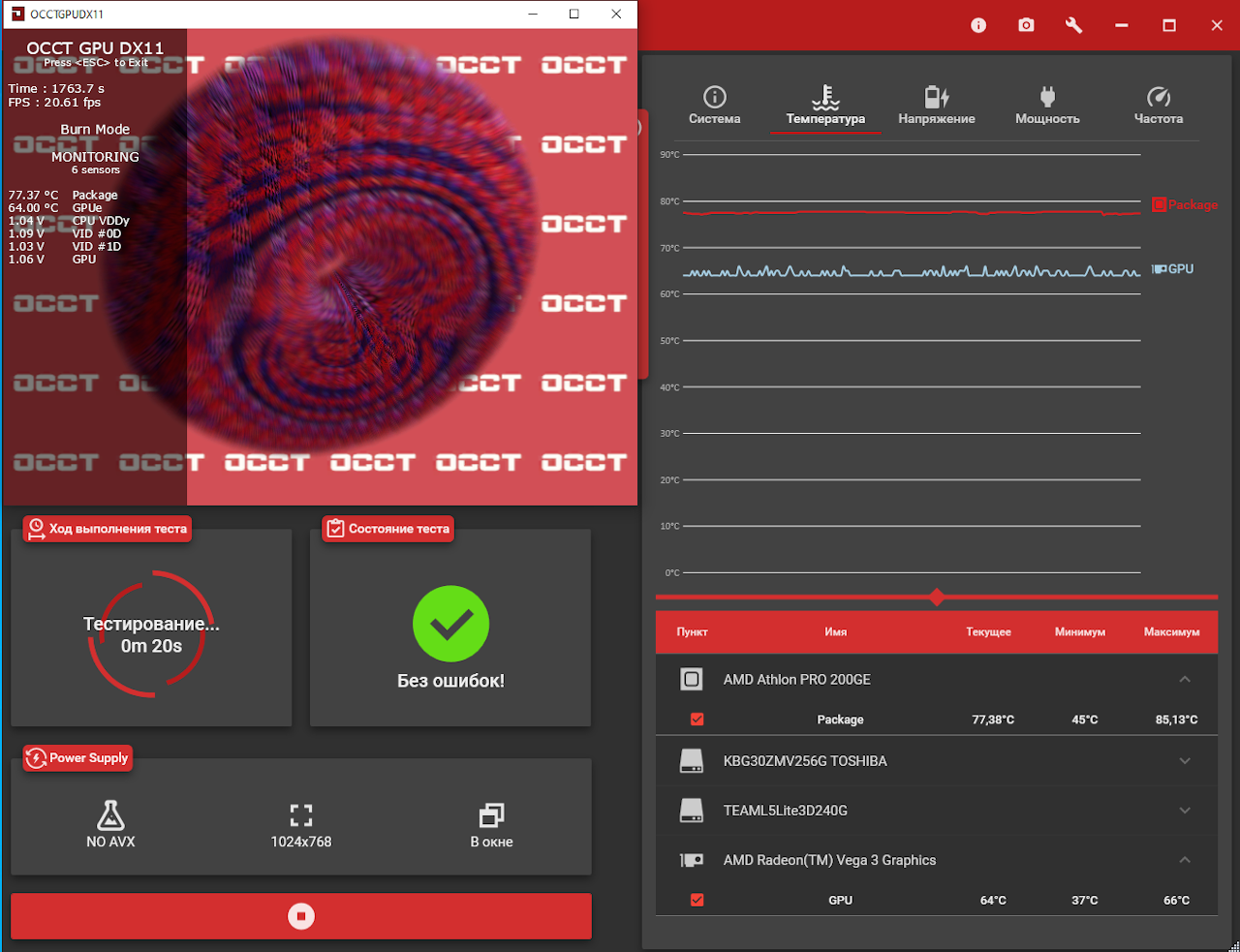Click the GPU current value 64°C
Image resolution: width=1240 pixels, height=952 pixels.
pyautogui.click(x=993, y=900)
